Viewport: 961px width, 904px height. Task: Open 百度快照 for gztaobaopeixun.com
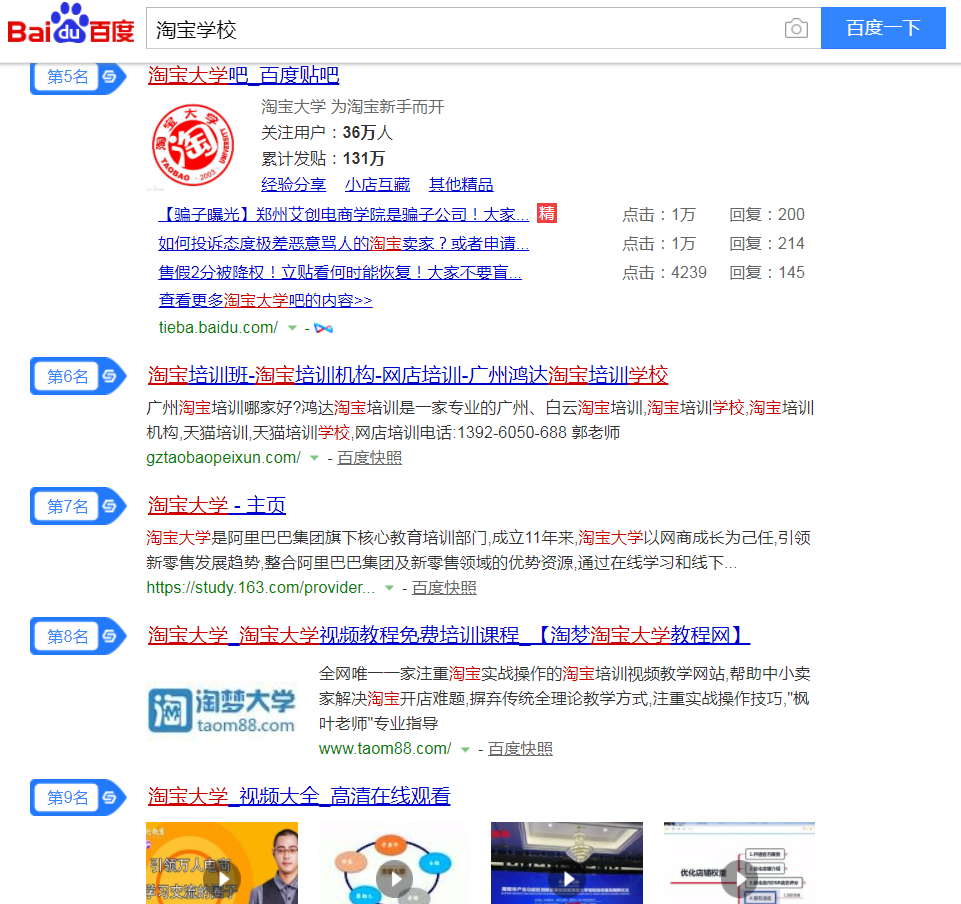370,458
